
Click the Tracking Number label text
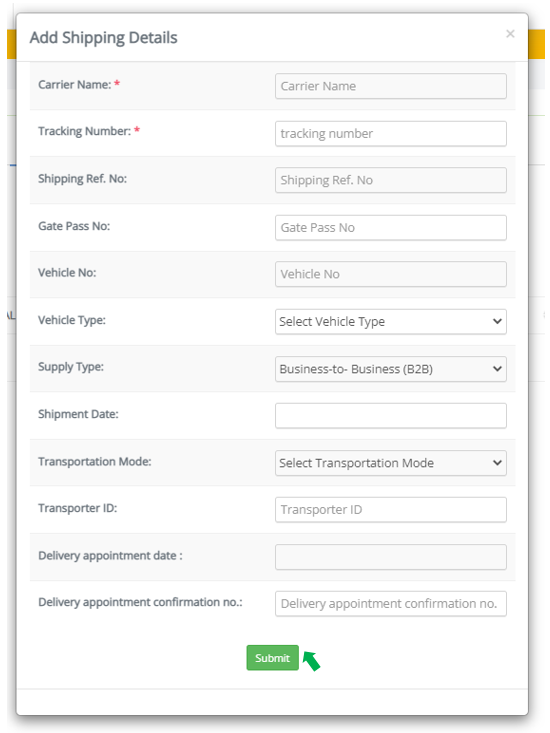(85, 131)
